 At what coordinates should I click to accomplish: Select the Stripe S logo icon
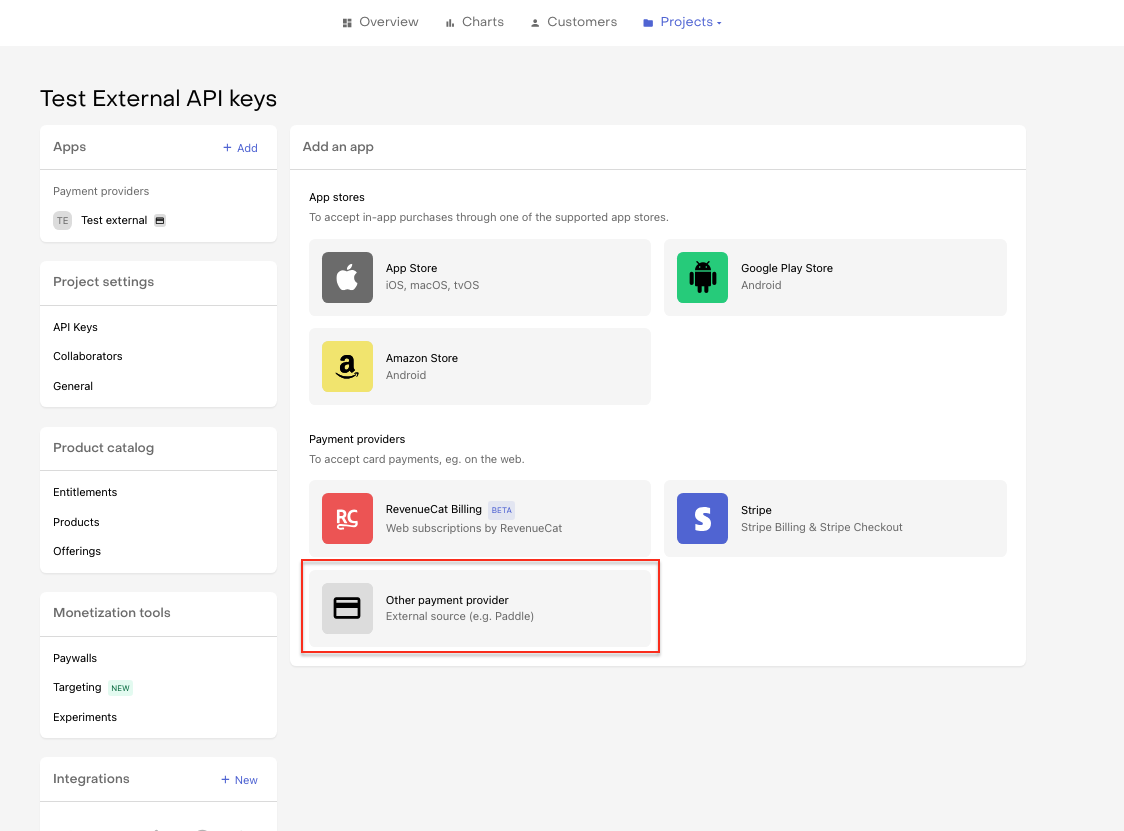[702, 518]
